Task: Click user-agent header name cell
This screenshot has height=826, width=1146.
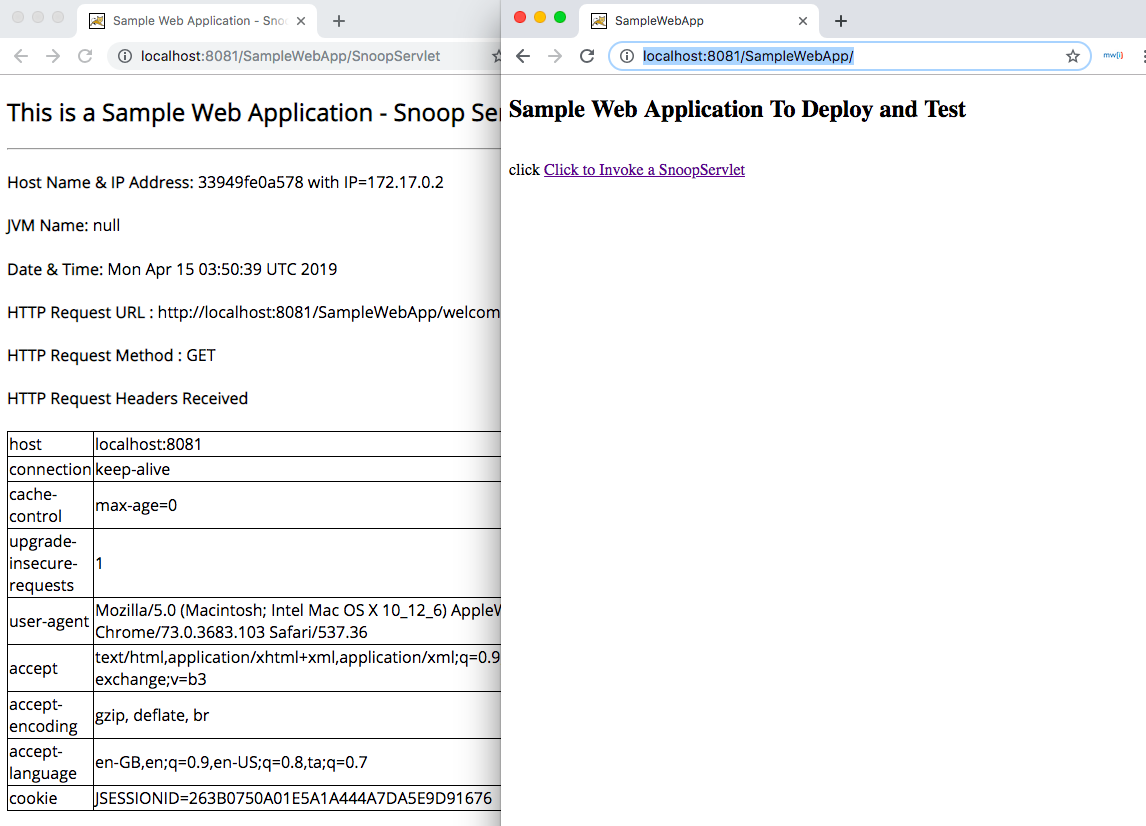Action: [x=50, y=621]
